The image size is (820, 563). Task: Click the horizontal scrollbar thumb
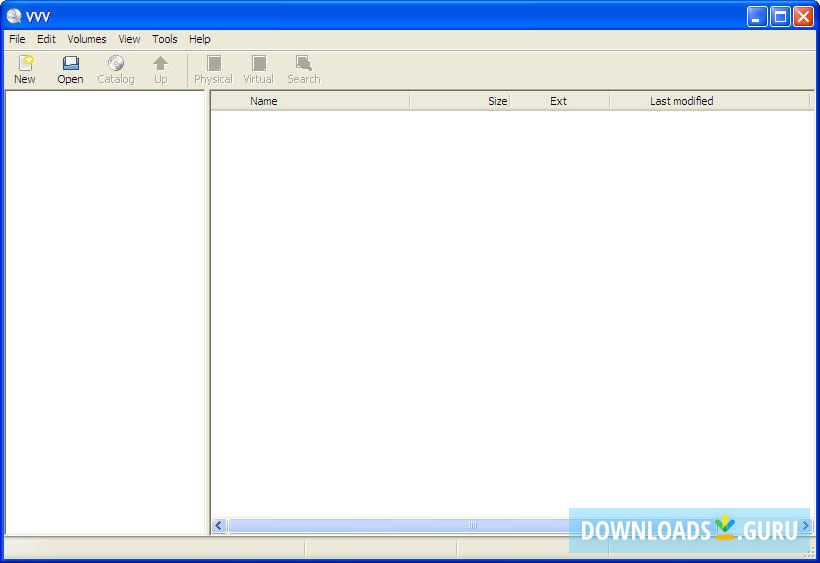coord(473,525)
